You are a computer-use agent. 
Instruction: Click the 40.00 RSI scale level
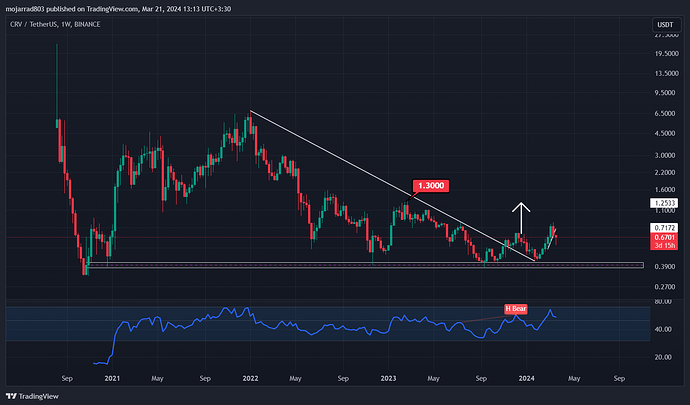tap(661, 329)
